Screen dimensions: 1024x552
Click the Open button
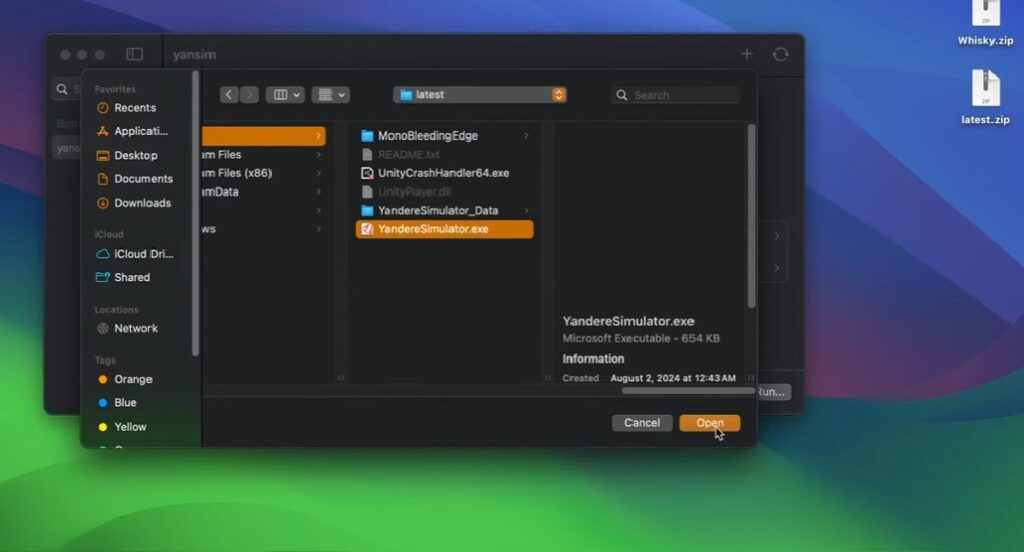tap(709, 423)
